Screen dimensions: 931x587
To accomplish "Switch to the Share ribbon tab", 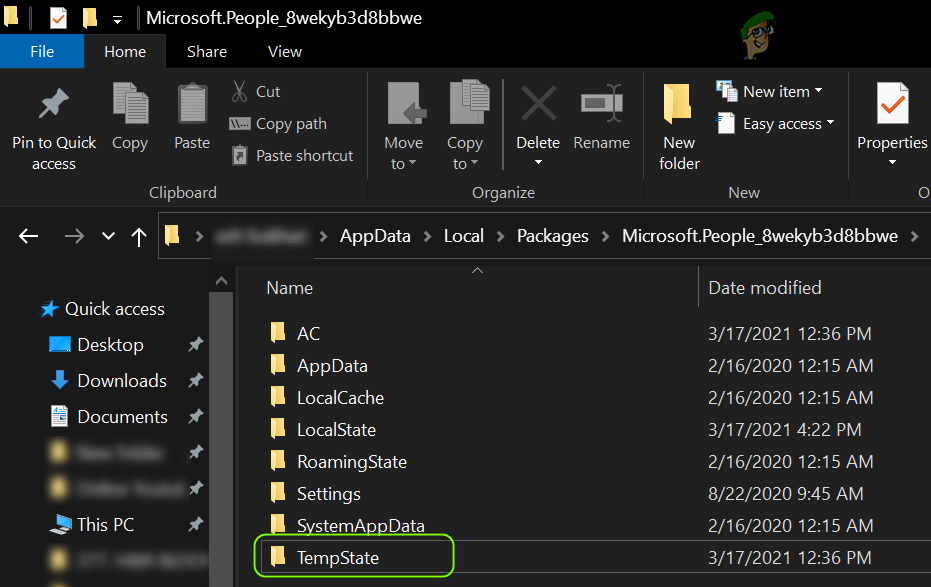I will [206, 52].
